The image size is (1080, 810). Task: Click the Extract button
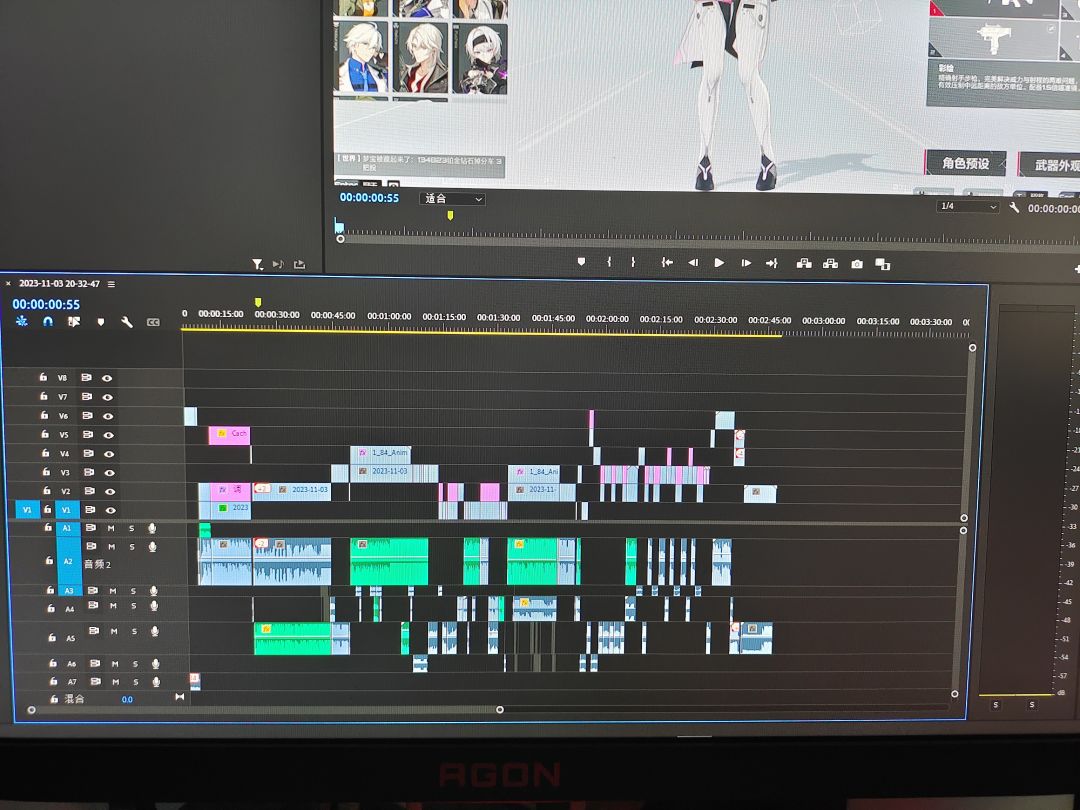(830, 263)
